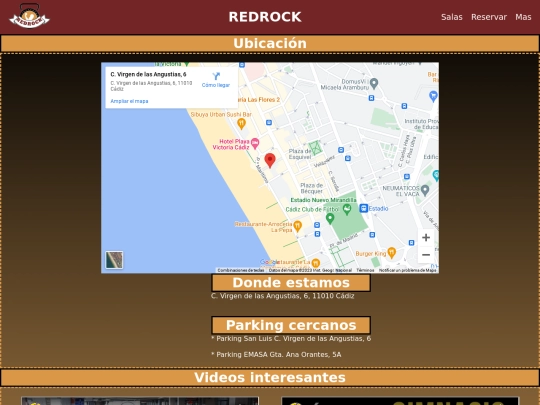Select the DomusVi Micaela Aramburu marker
540x405 pixels.
374,83
